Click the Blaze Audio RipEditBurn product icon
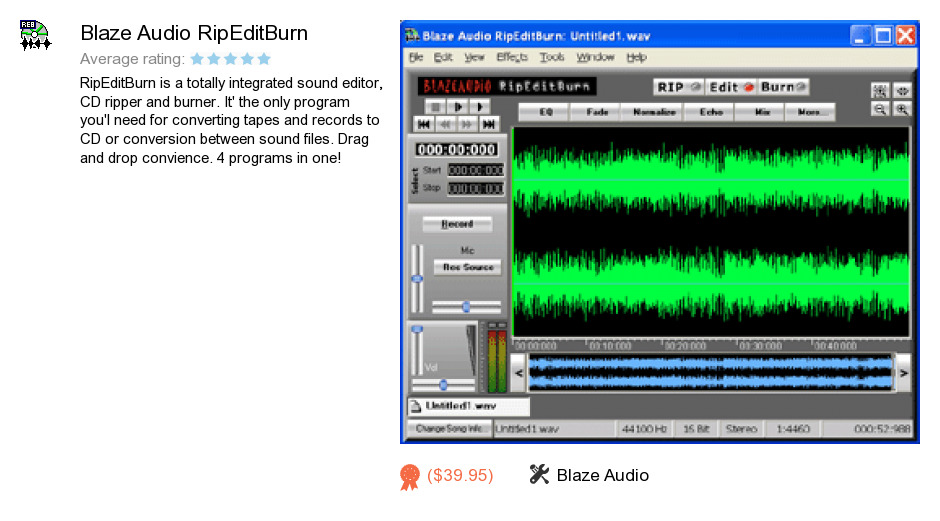This screenshot has width=940, height=521. click(35, 35)
